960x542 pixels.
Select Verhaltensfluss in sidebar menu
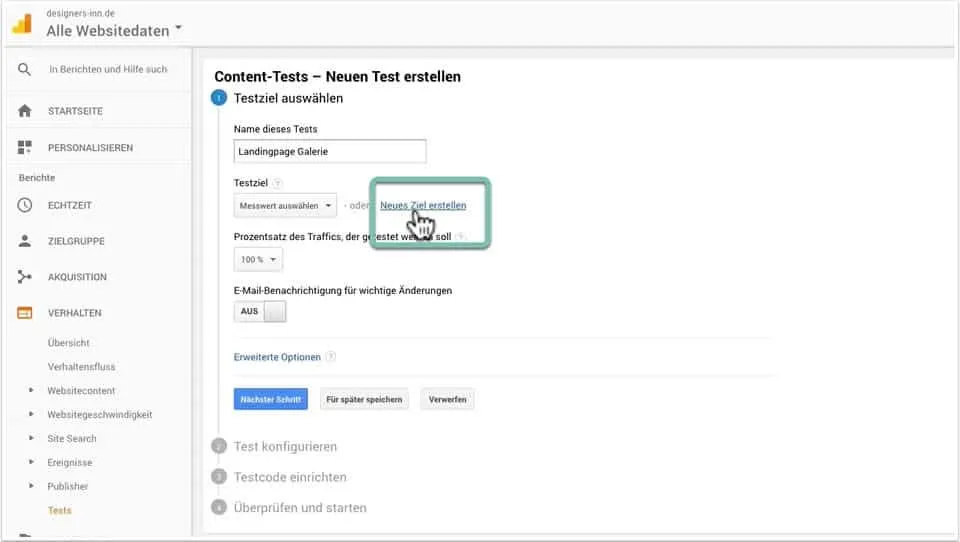pyautogui.click(x=81, y=367)
